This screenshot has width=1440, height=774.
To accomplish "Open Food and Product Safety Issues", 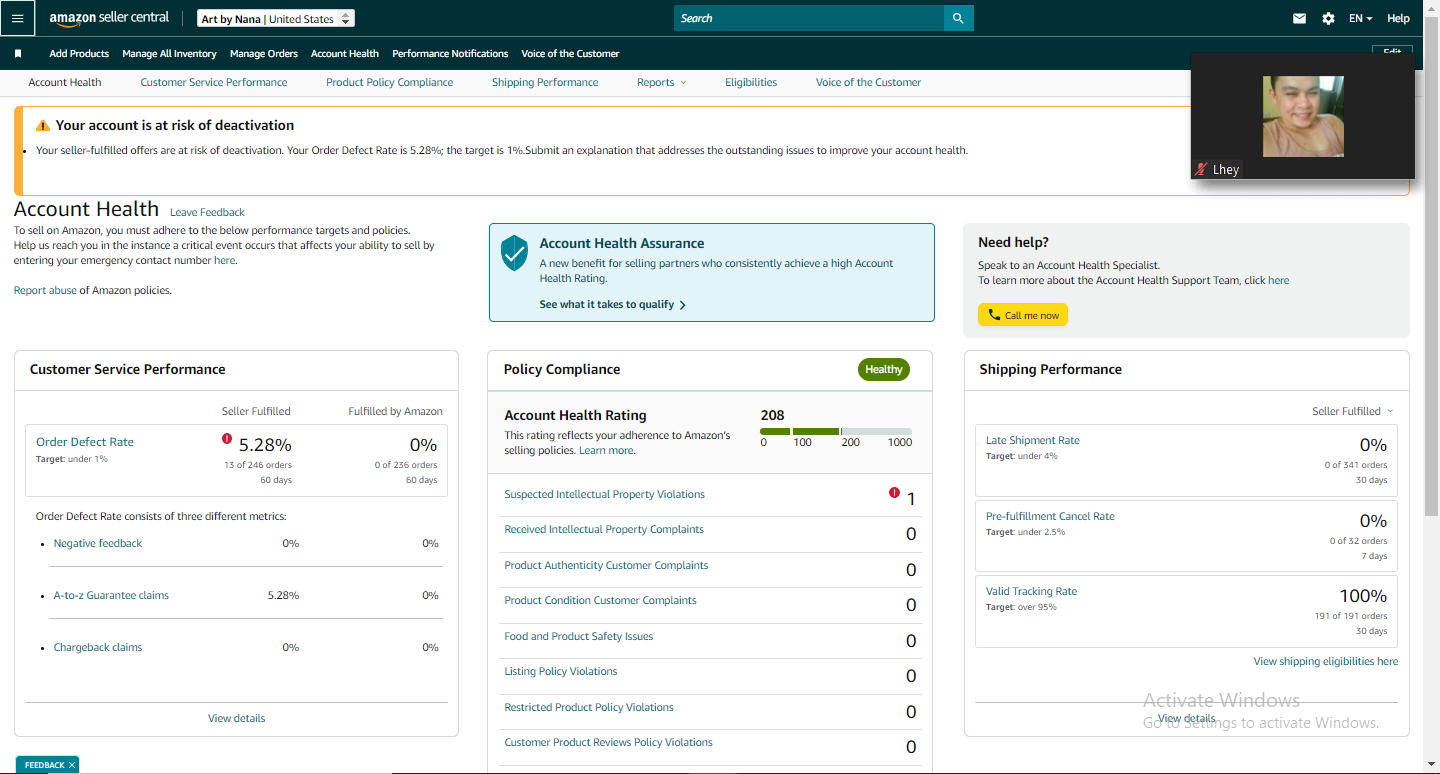I will [578, 636].
